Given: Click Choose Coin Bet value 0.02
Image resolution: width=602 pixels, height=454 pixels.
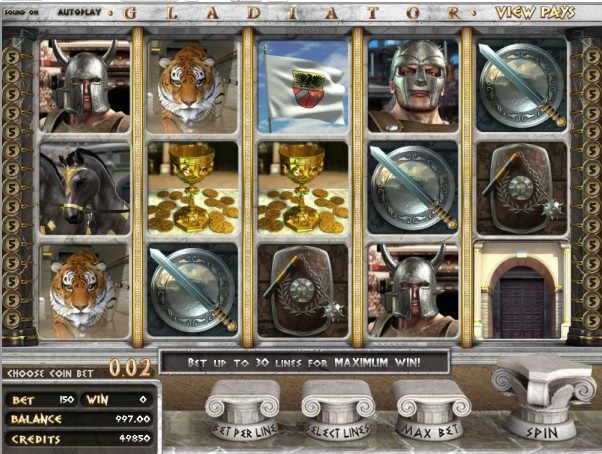Looking at the screenshot, I should 130,368.
